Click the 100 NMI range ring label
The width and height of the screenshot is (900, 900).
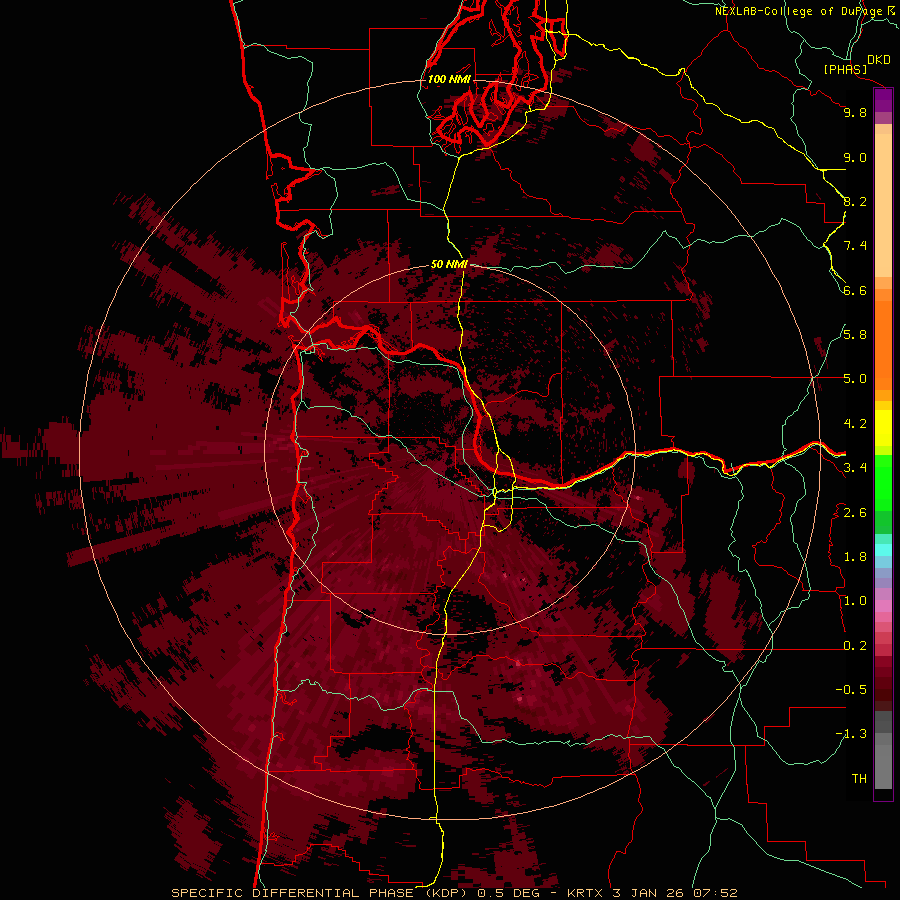[x=449, y=79]
